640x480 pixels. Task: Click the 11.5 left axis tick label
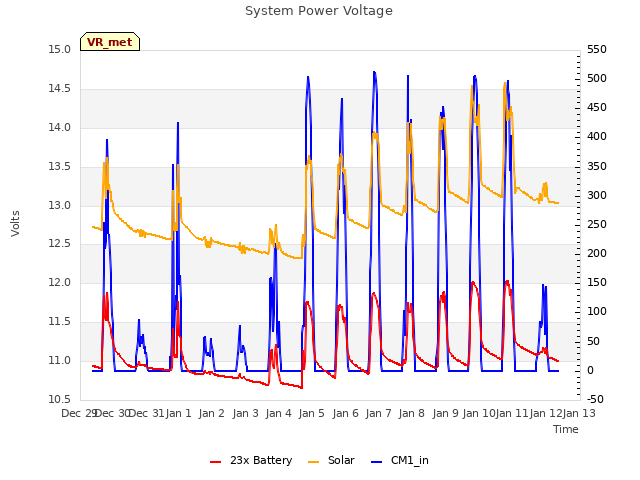[60, 322]
